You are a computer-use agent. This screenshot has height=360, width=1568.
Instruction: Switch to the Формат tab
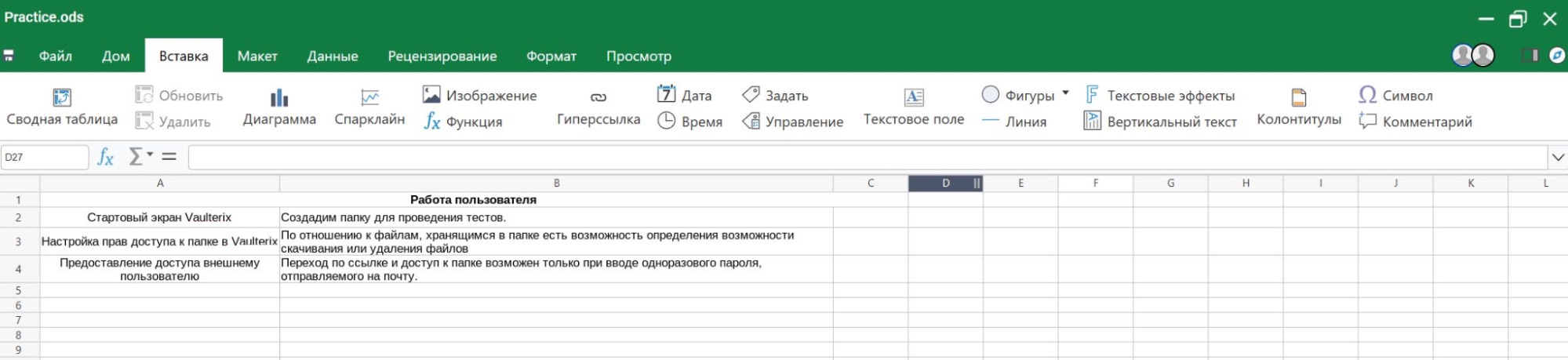pyautogui.click(x=551, y=56)
